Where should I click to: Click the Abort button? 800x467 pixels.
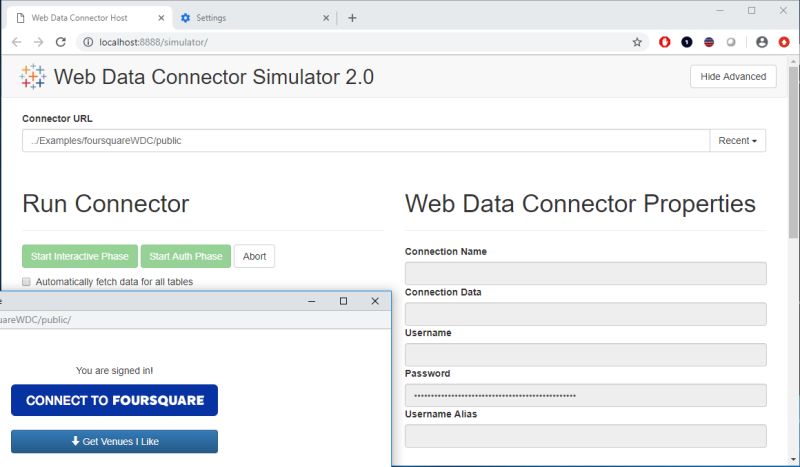point(254,256)
